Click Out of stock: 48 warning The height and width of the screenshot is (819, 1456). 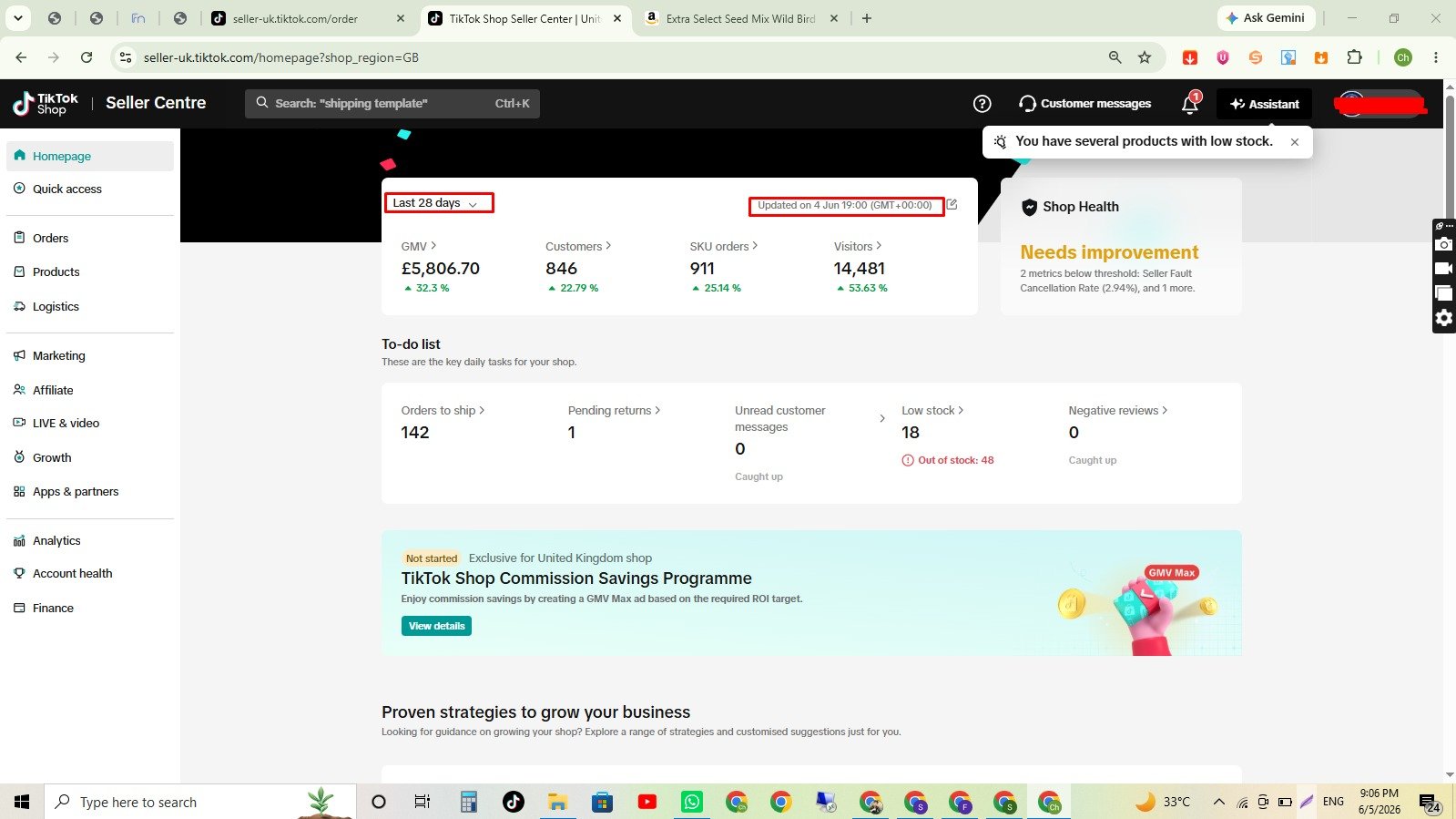point(948,460)
